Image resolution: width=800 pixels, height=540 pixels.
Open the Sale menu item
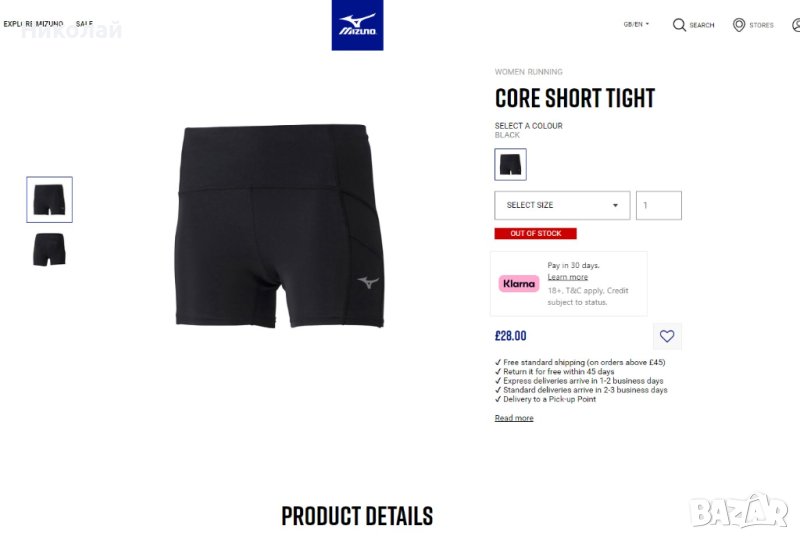pyautogui.click(x=84, y=24)
